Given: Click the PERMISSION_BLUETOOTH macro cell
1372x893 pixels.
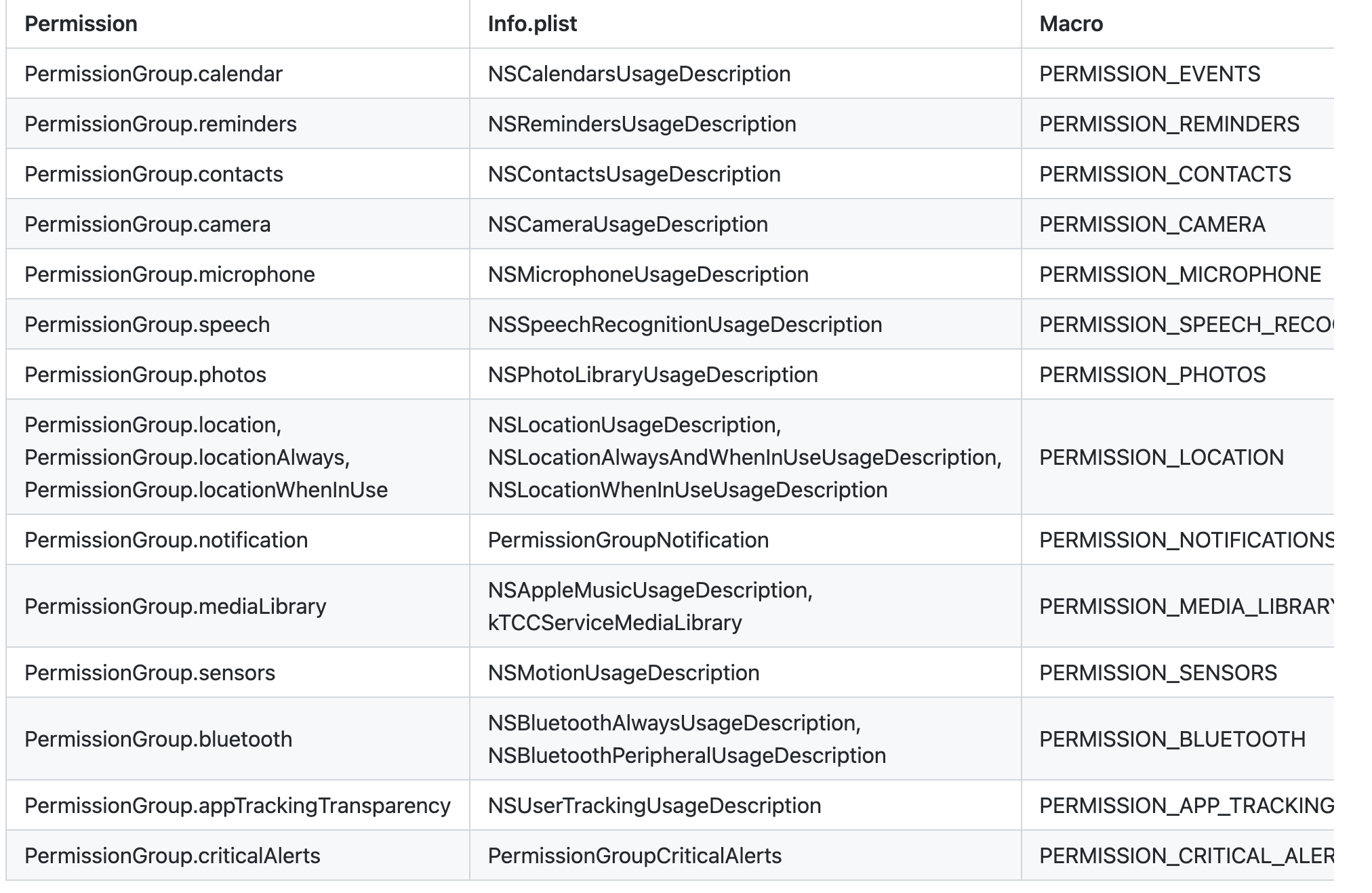Looking at the screenshot, I should [x=1172, y=739].
